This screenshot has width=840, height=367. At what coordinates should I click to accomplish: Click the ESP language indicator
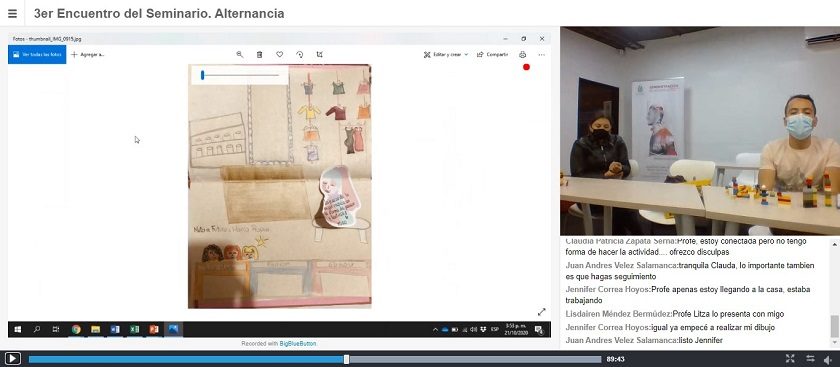click(x=495, y=329)
